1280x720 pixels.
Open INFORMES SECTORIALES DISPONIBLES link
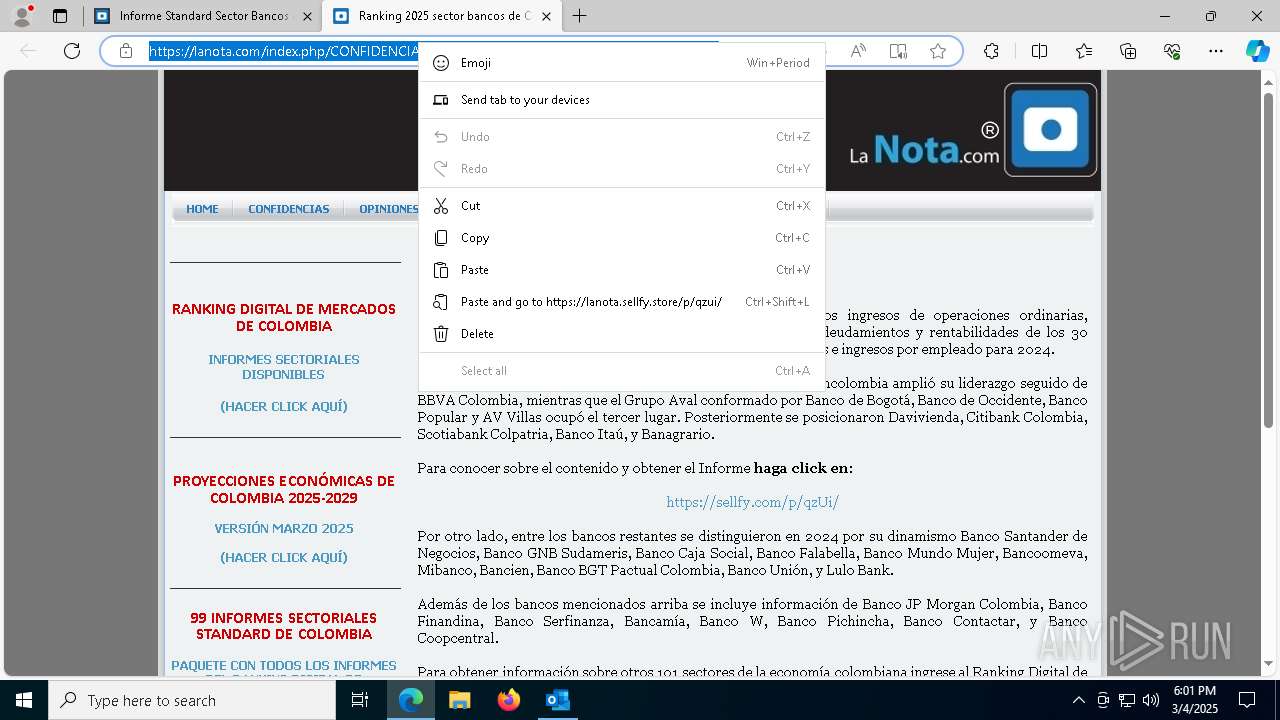click(284, 367)
